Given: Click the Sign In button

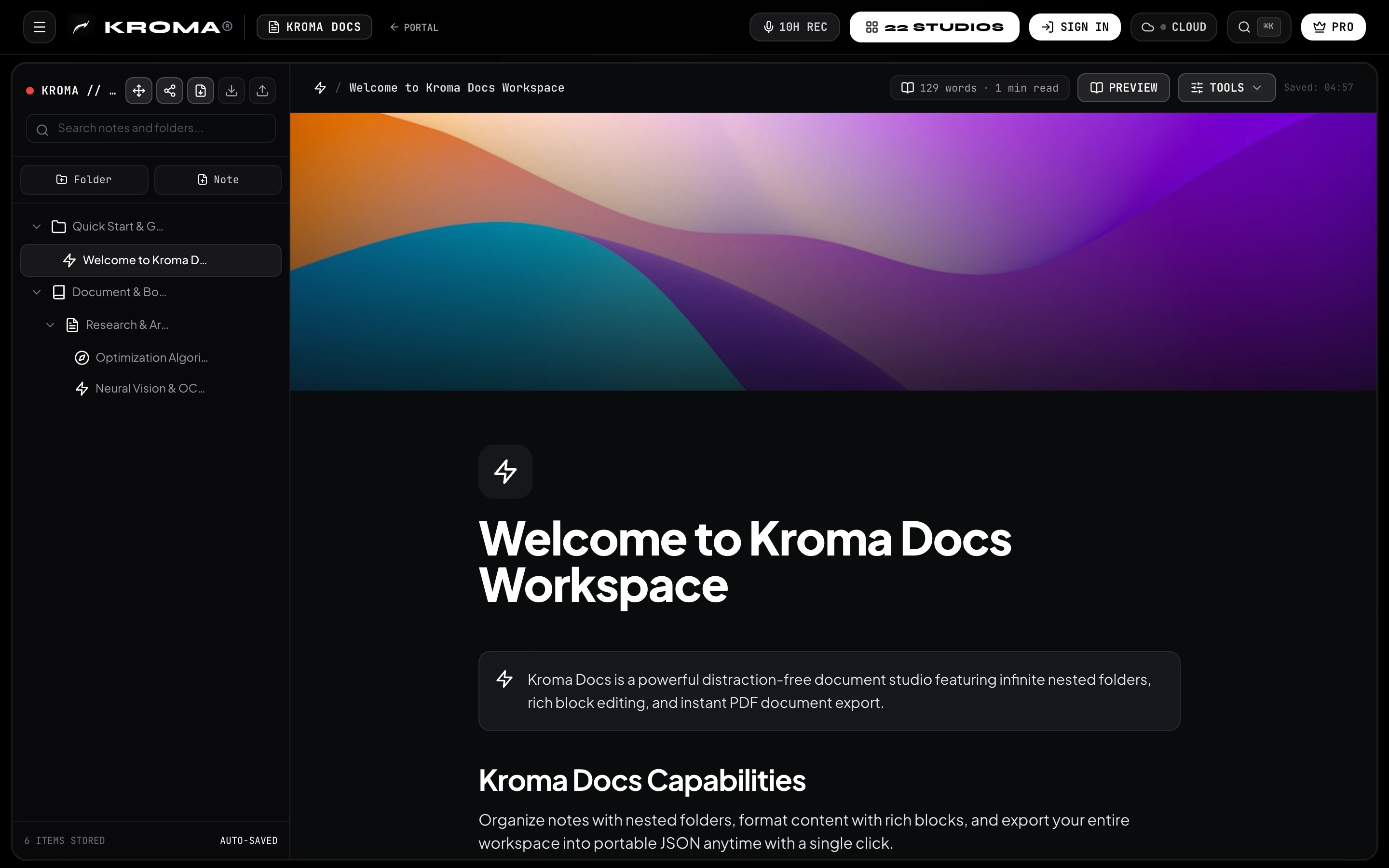Looking at the screenshot, I should tap(1075, 27).
